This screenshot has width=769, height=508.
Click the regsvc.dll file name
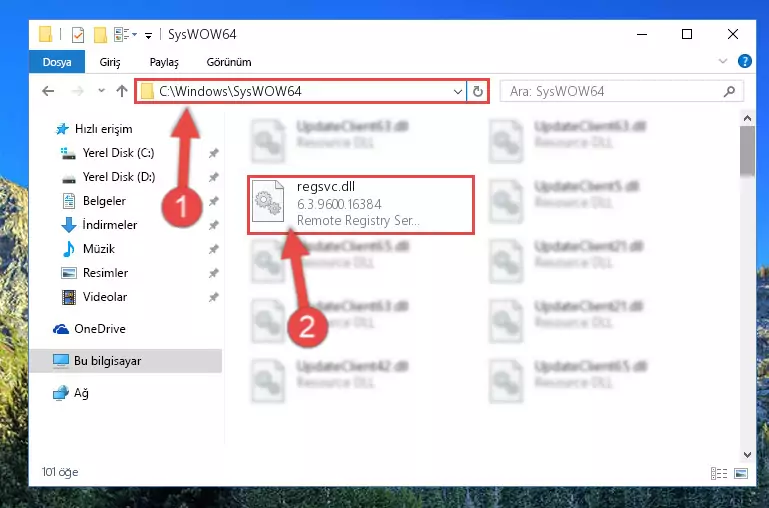(x=326, y=187)
